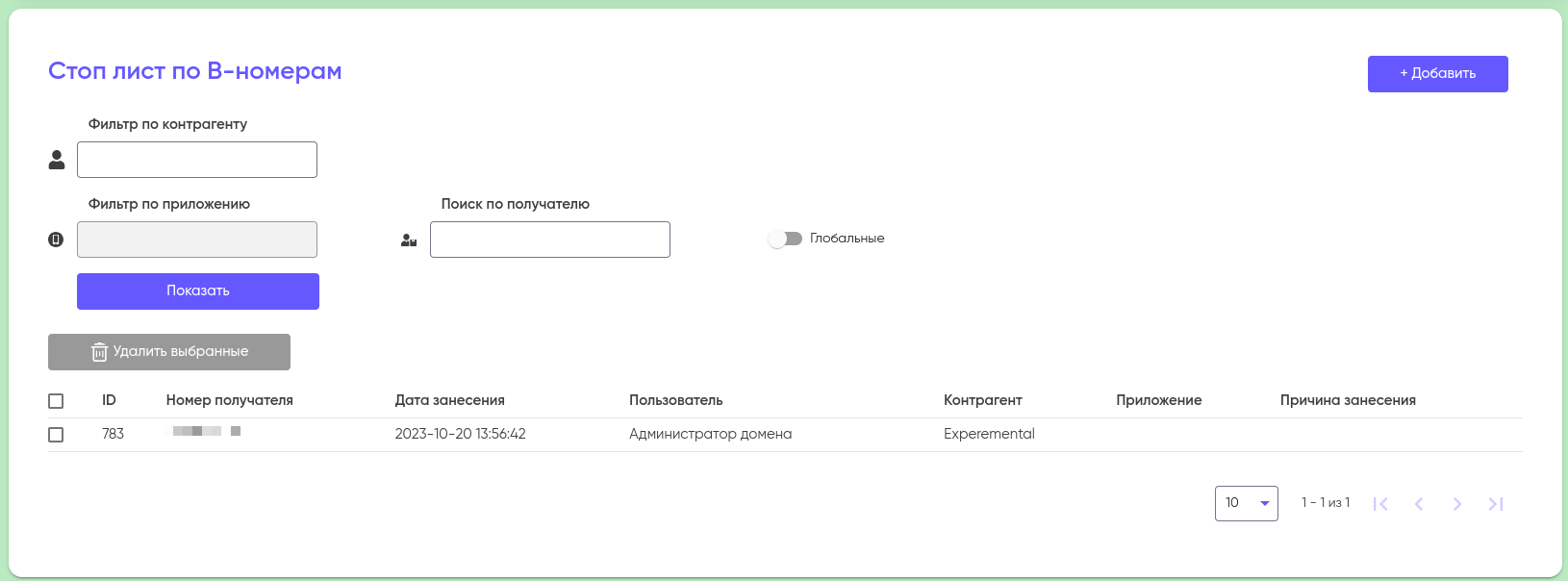Go to the first page arrow
Viewport: 1568px width, 581px height.
pos(1380,504)
